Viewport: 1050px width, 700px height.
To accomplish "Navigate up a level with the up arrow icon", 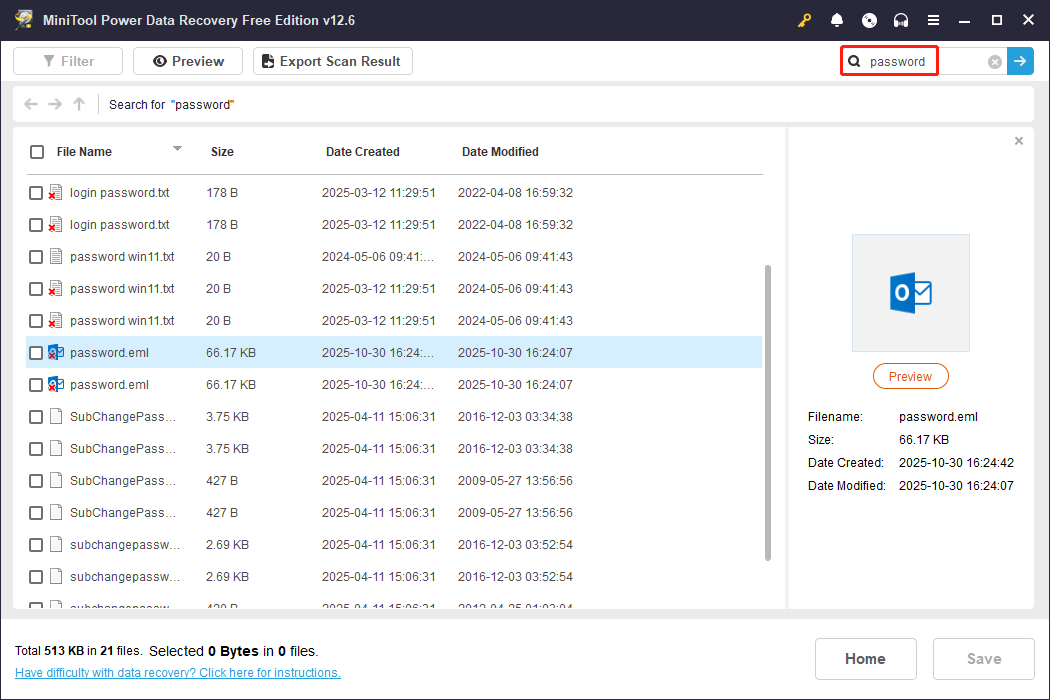I will pos(78,103).
